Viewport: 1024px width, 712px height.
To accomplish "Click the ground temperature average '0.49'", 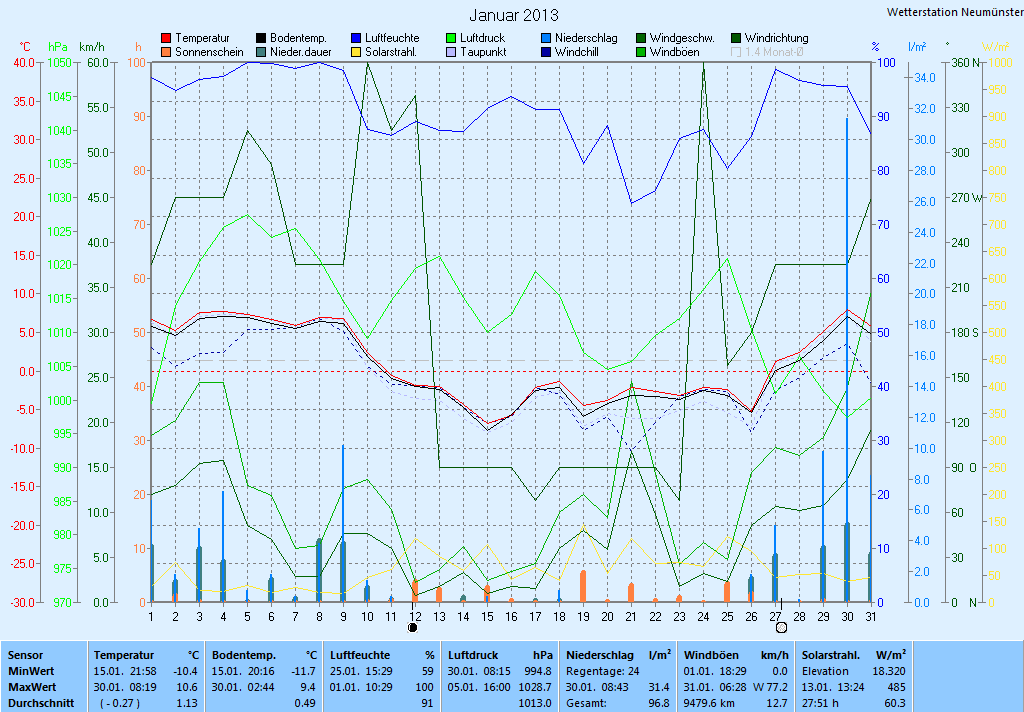I will click(x=306, y=704).
